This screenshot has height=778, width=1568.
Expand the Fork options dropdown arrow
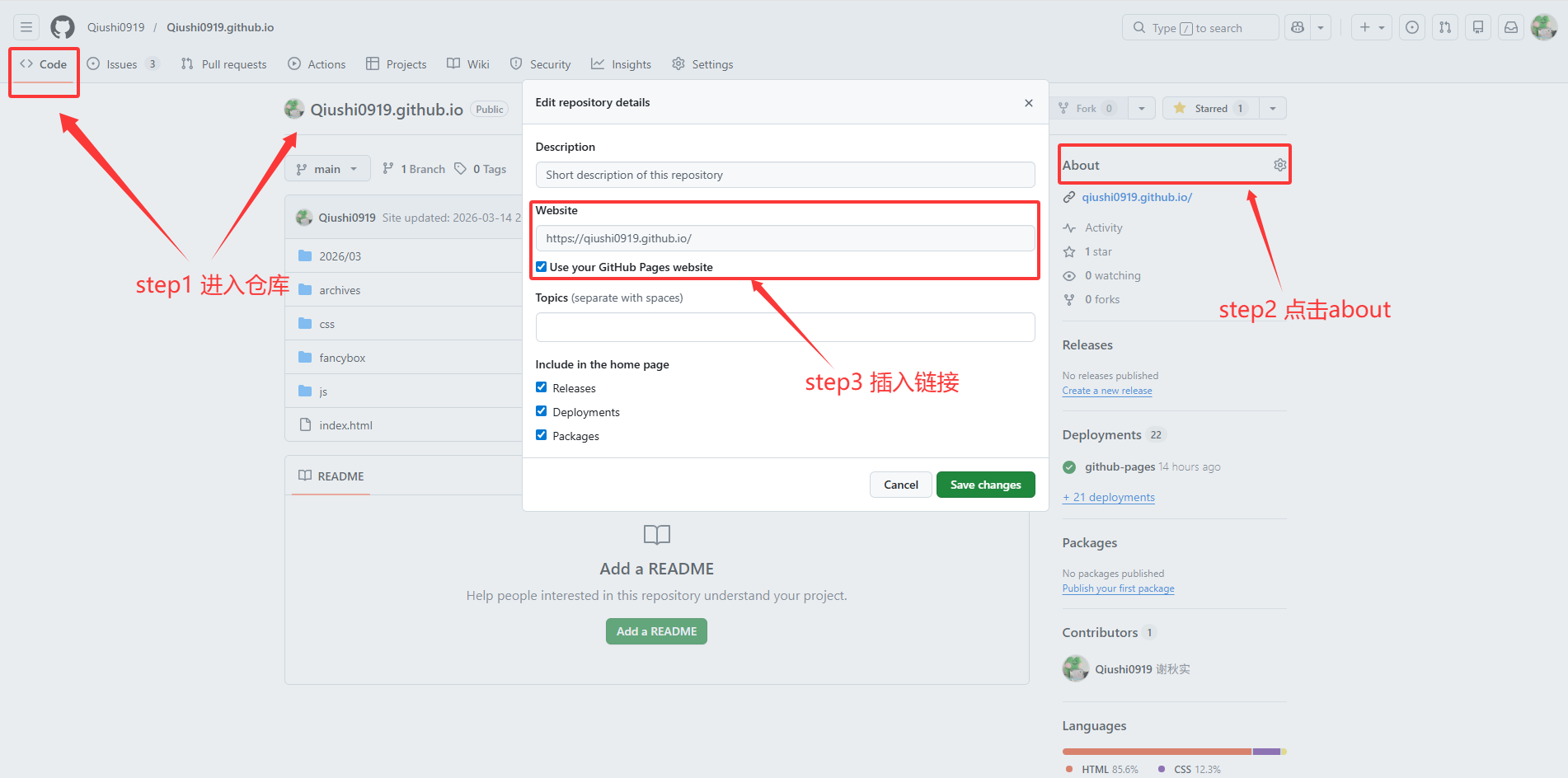click(x=1141, y=108)
